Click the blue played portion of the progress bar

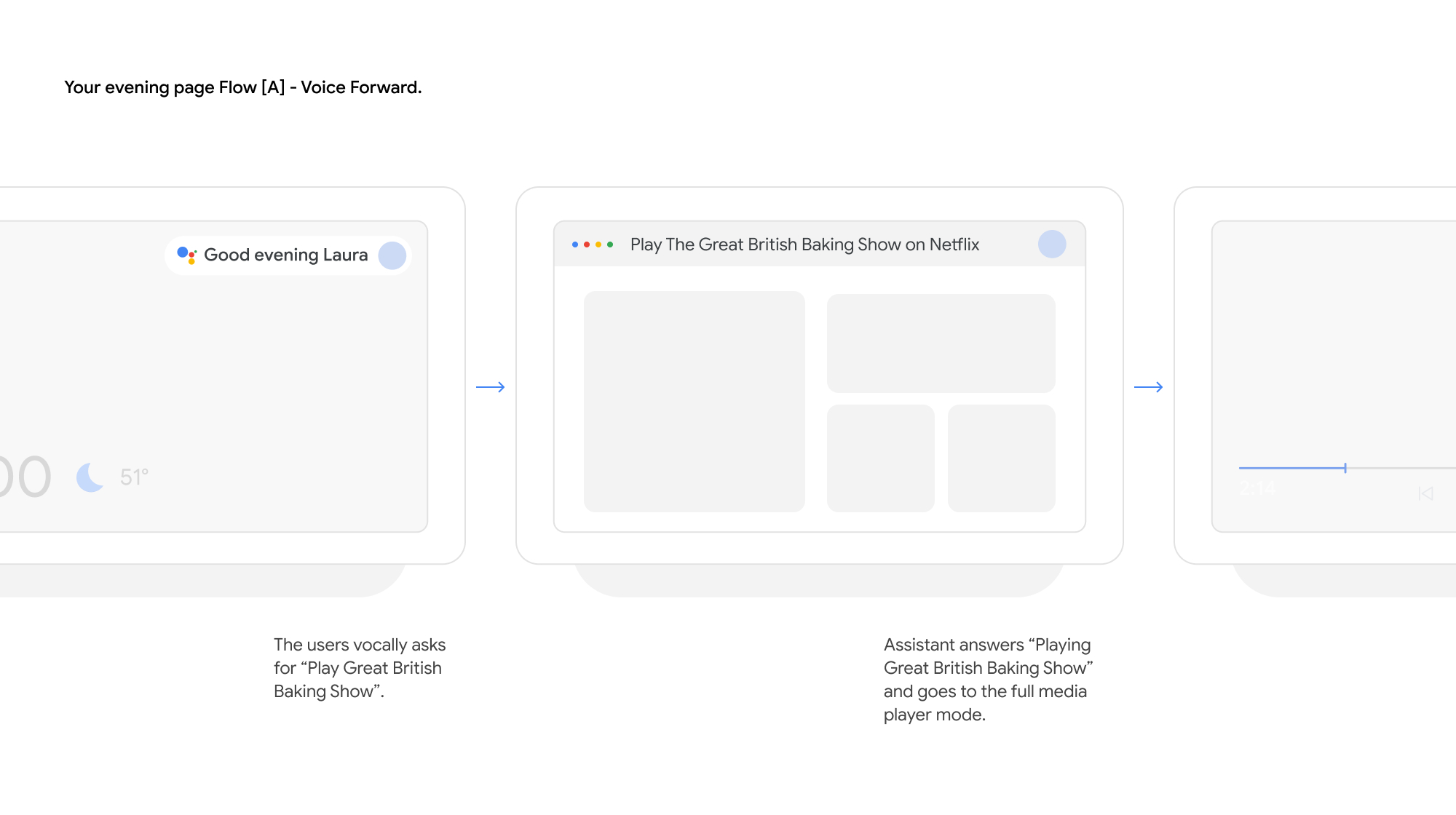(1291, 468)
